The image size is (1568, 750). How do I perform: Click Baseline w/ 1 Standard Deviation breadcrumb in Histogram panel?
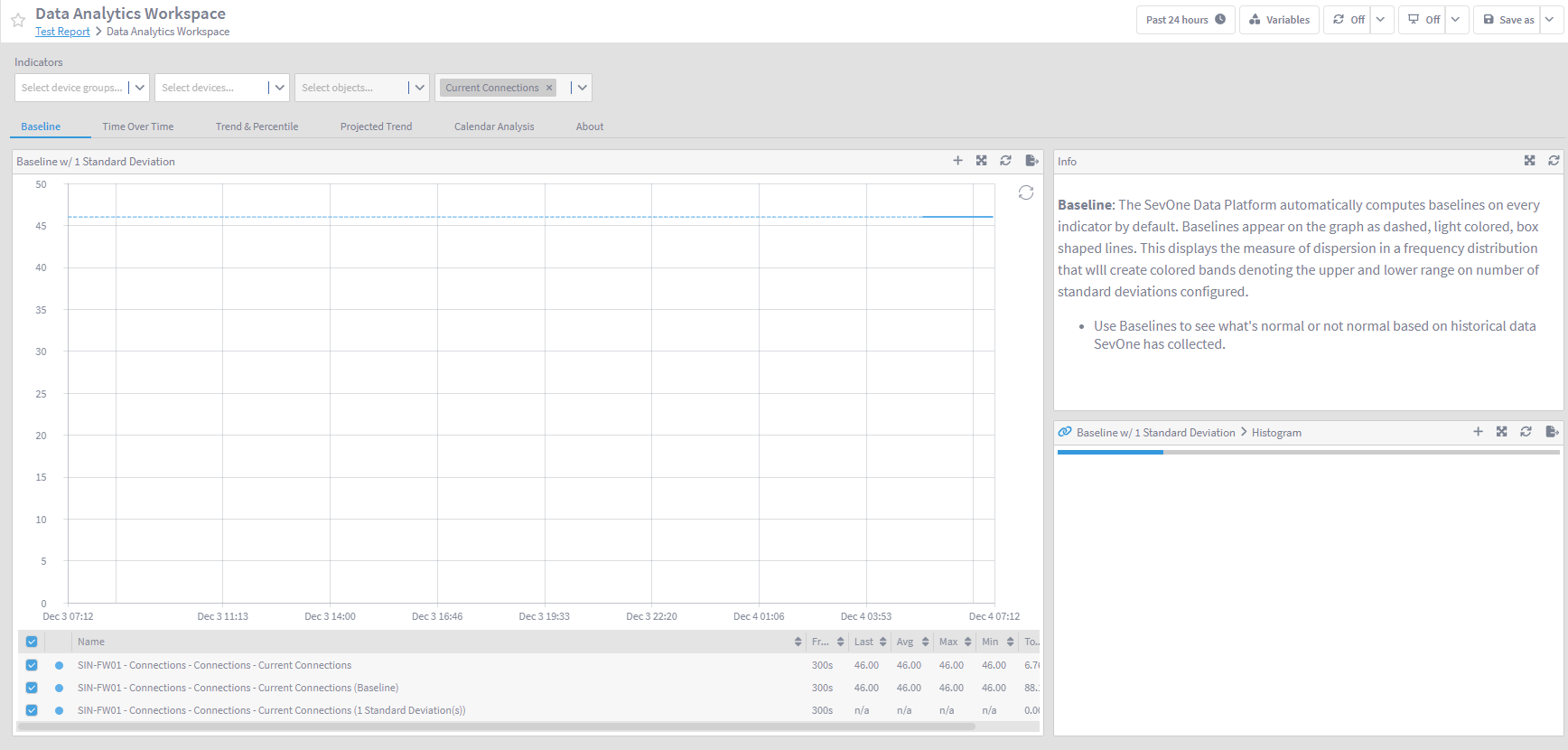pyautogui.click(x=1155, y=433)
